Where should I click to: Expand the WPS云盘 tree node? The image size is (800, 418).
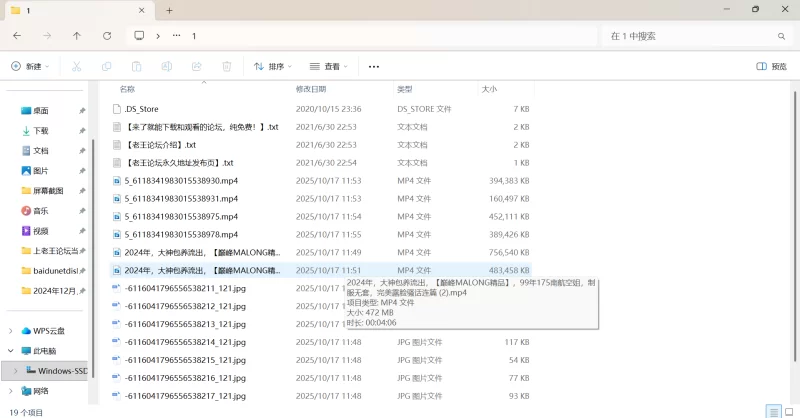11,331
